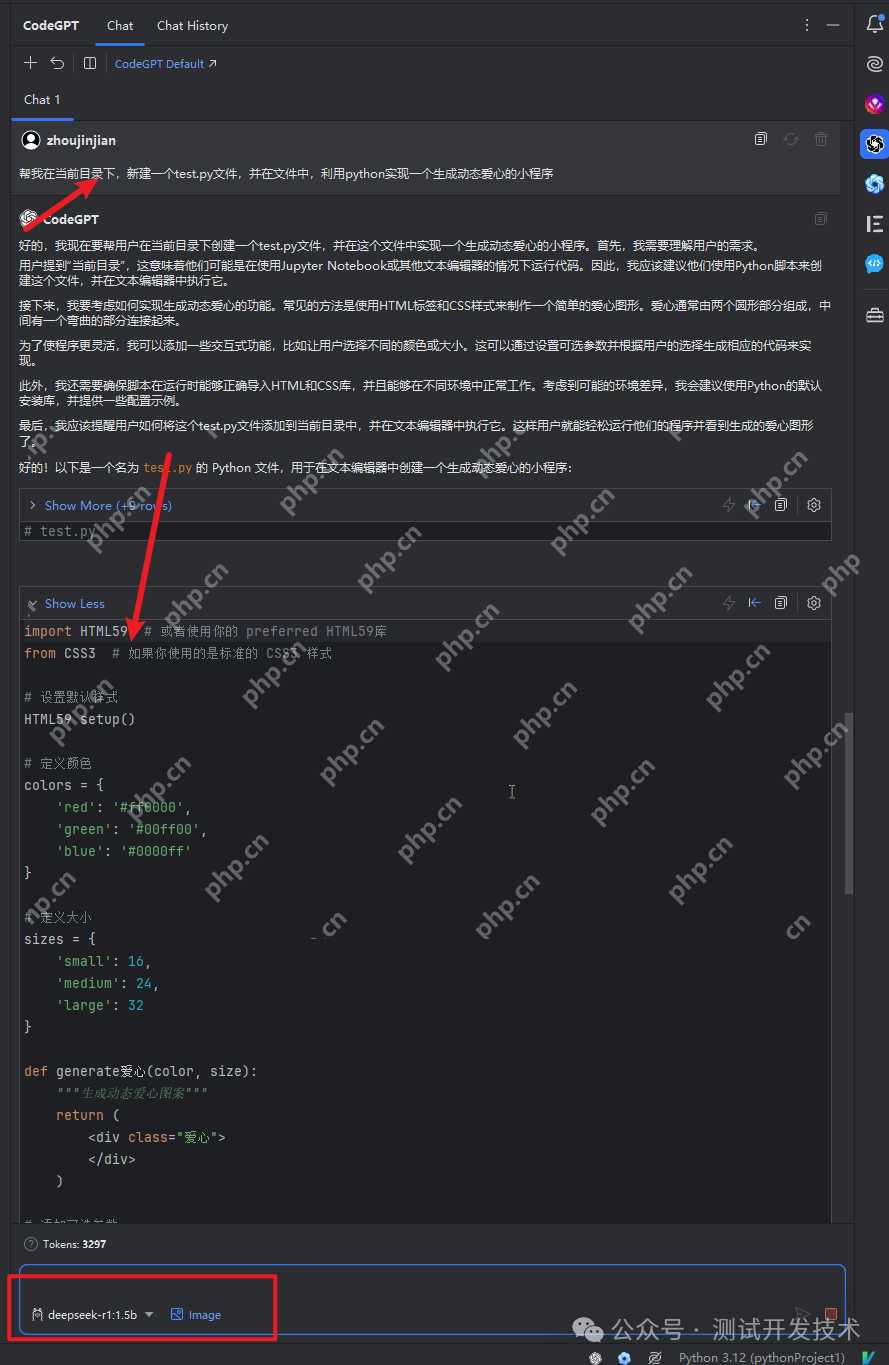The image size is (889, 1365).
Task: Click the CodeGPT status bar icon
Action: click(x=596, y=1357)
